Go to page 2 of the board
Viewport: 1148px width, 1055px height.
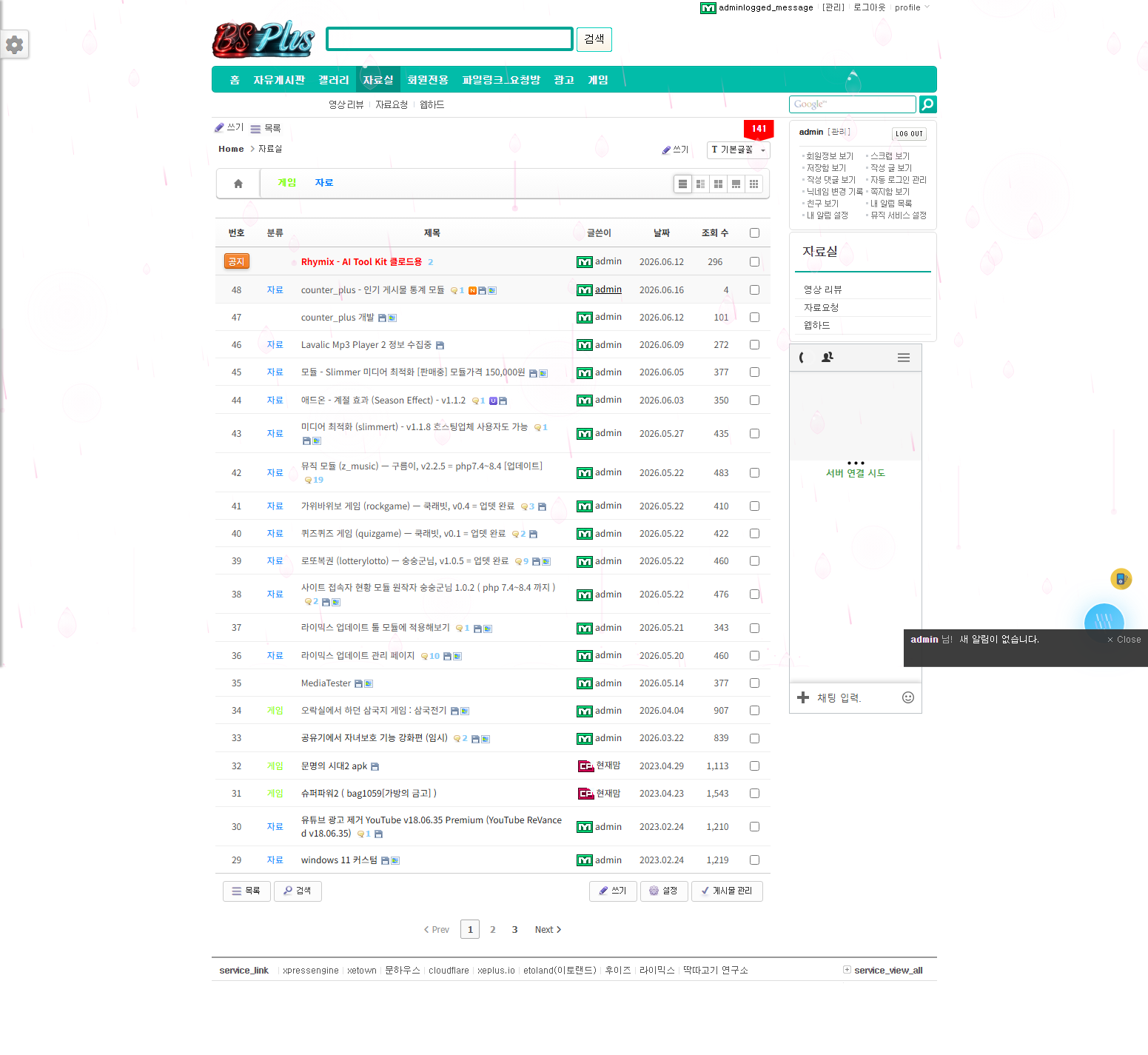tap(493, 930)
